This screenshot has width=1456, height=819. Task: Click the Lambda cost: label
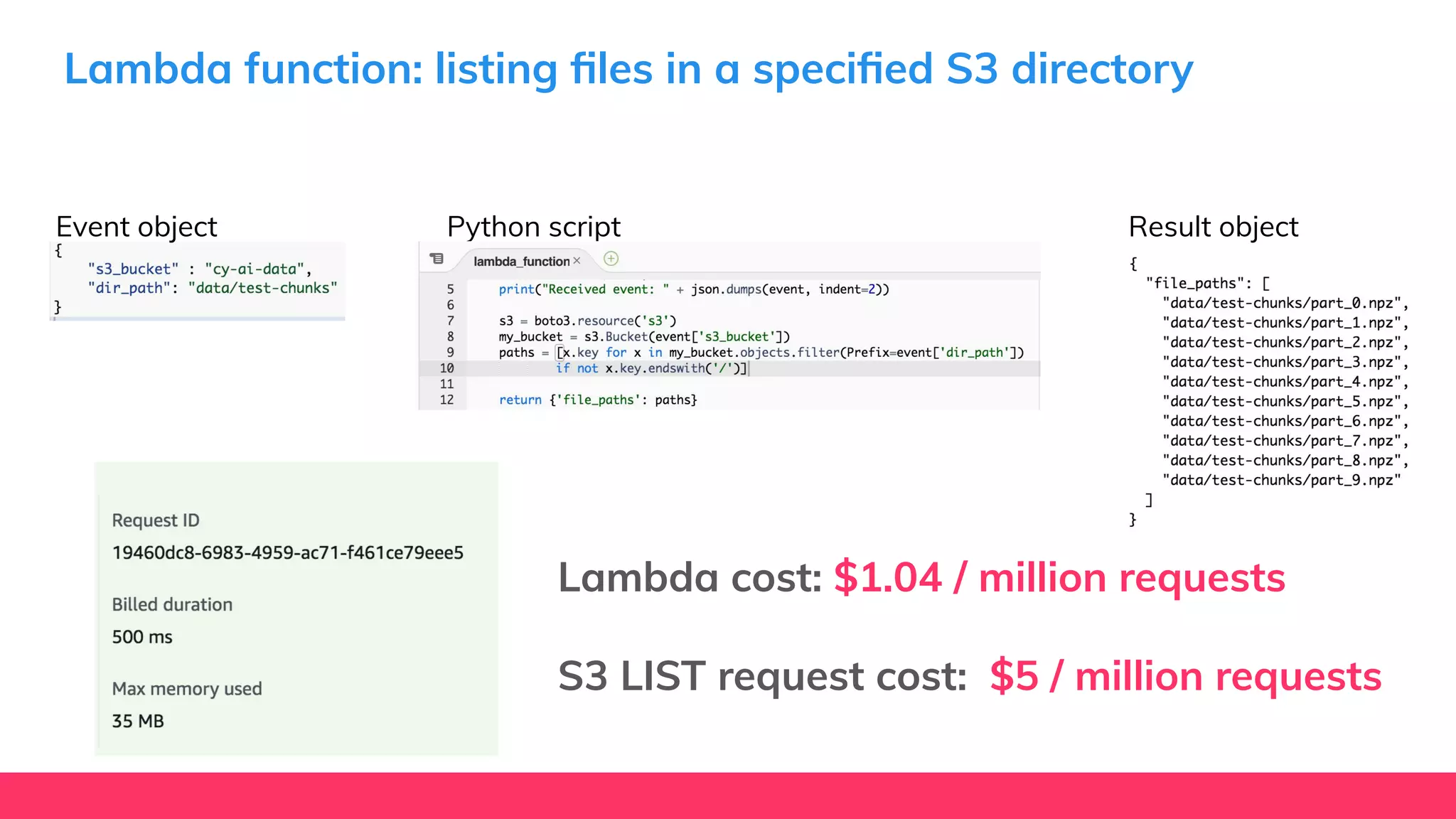[690, 577]
